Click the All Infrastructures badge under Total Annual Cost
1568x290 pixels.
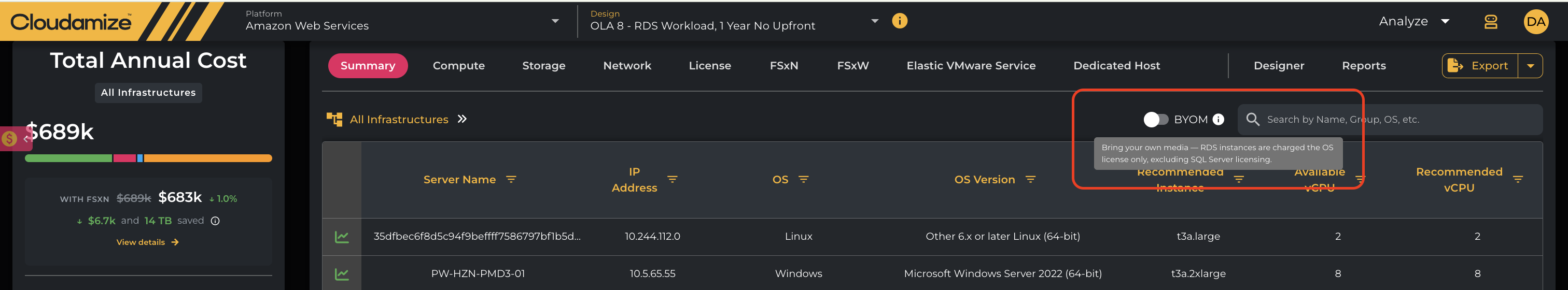click(148, 92)
